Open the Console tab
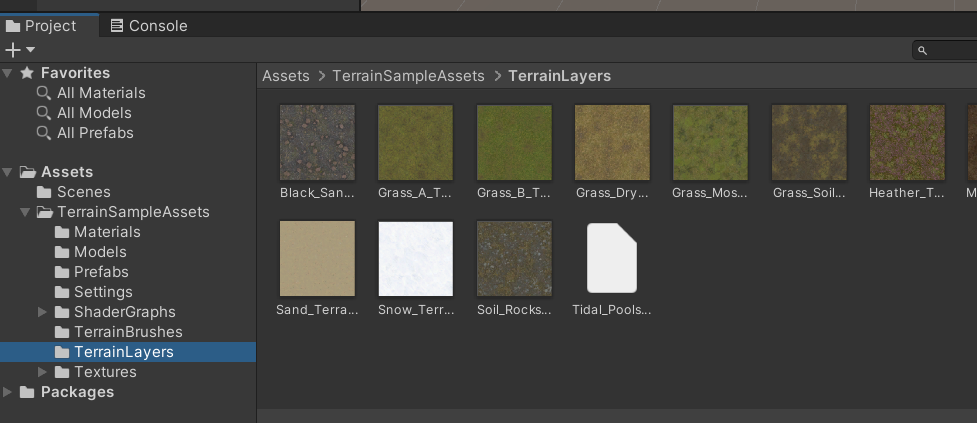This screenshot has width=977, height=423. pos(149,26)
